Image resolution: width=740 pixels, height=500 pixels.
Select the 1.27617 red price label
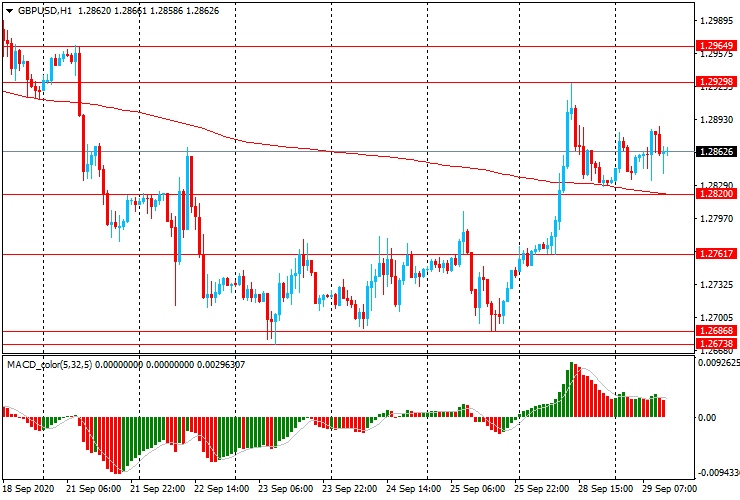click(717, 254)
